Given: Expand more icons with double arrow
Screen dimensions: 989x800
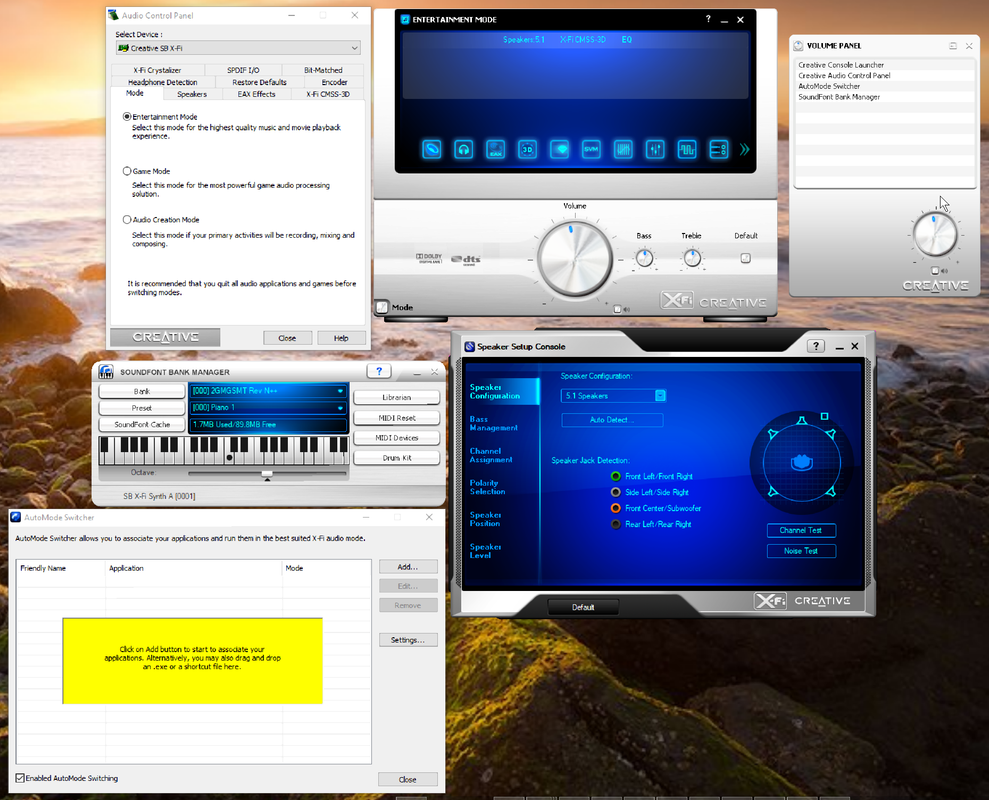Looking at the screenshot, I should pos(744,150).
